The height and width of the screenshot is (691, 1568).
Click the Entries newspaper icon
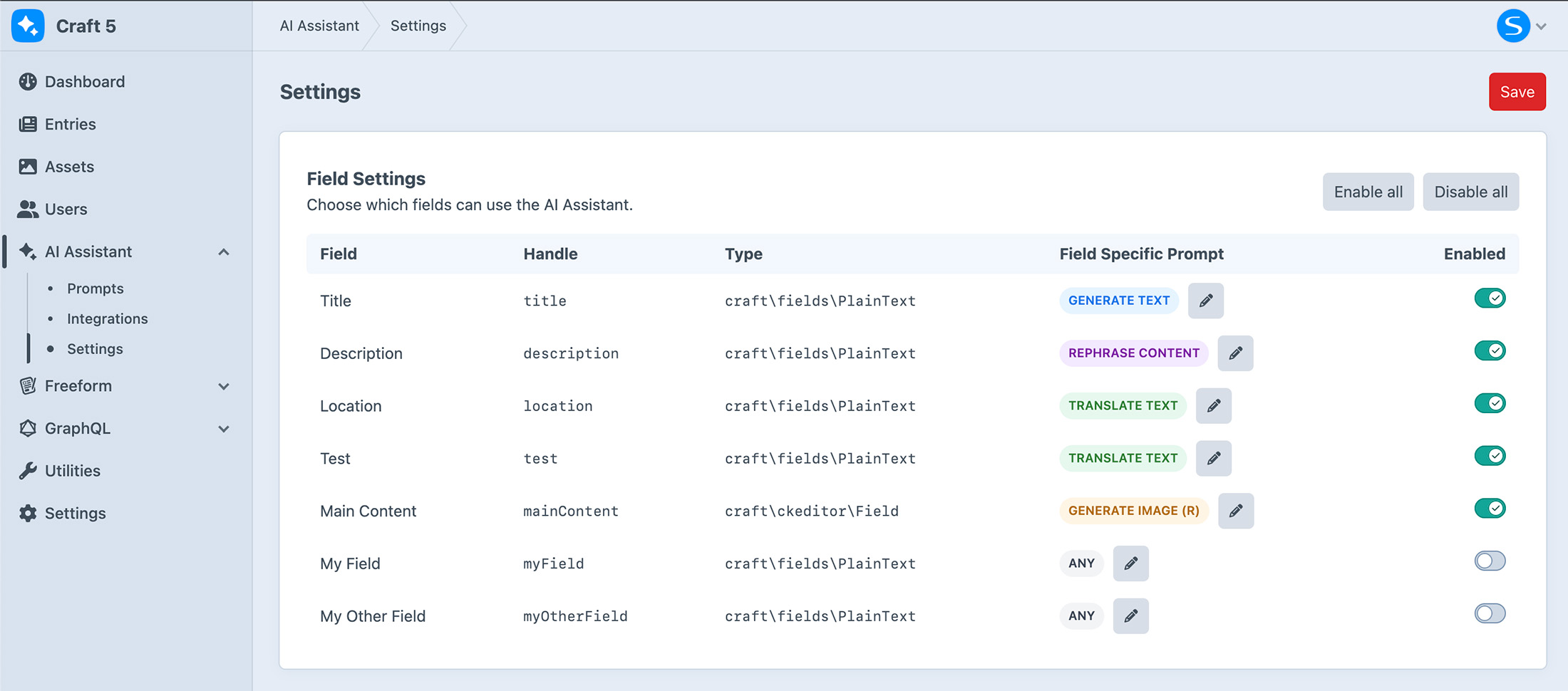click(28, 125)
